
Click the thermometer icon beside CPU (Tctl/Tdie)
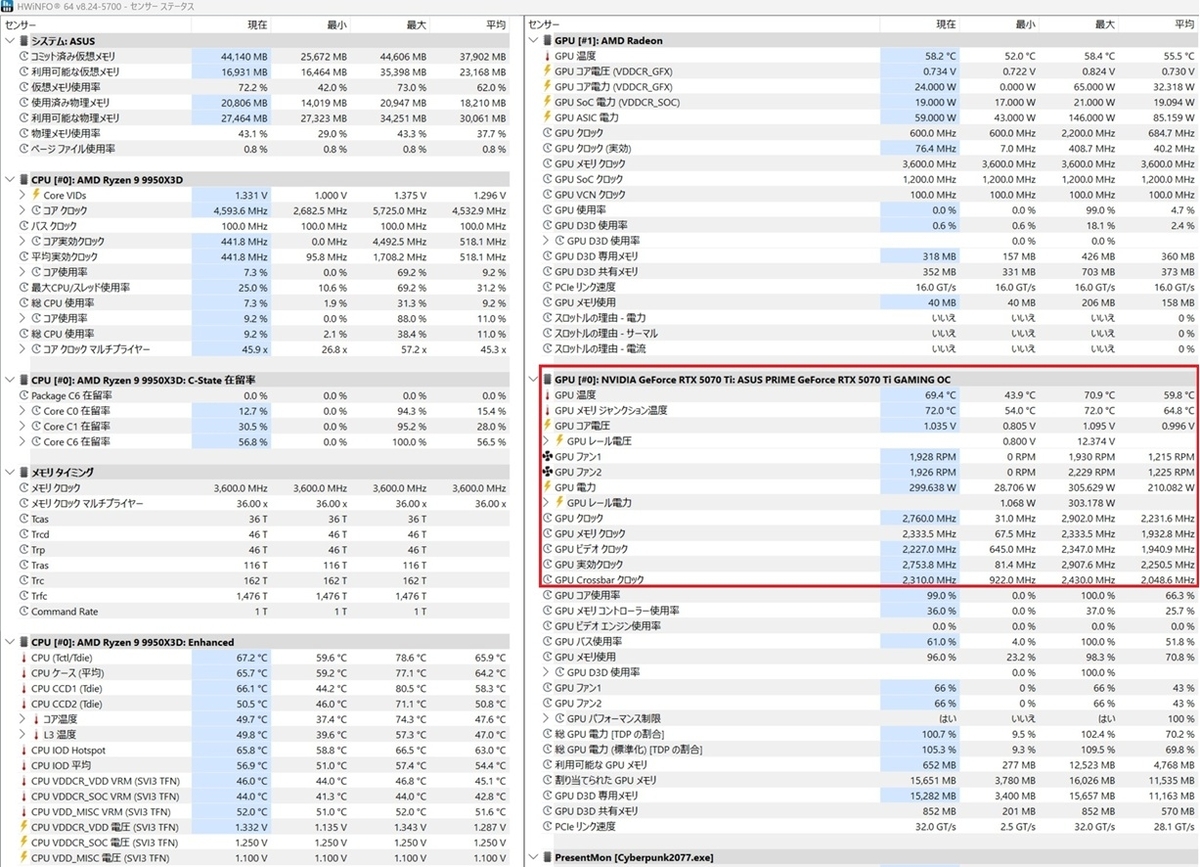[x=23, y=658]
